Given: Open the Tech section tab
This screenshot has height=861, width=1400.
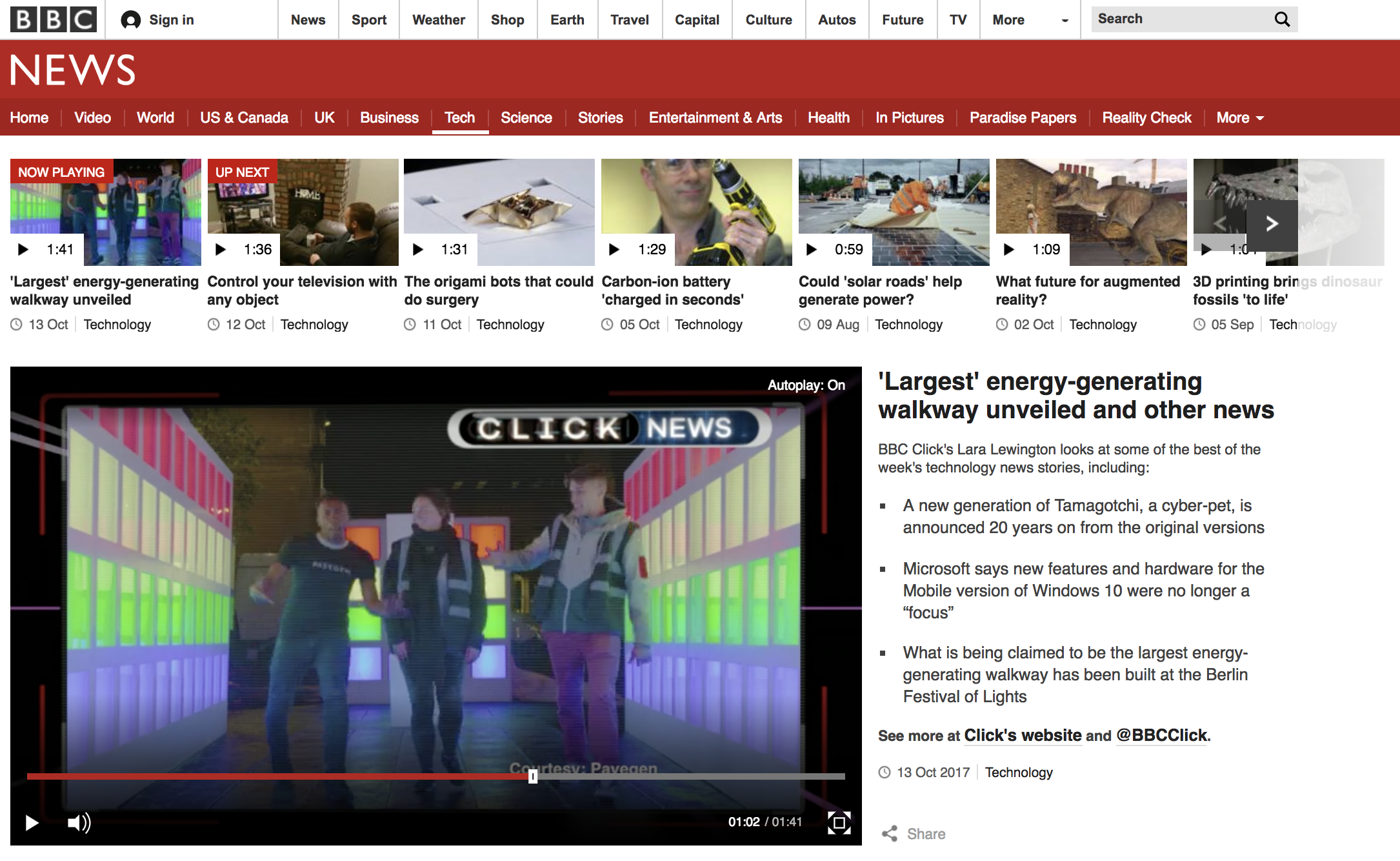Looking at the screenshot, I should pos(459,117).
